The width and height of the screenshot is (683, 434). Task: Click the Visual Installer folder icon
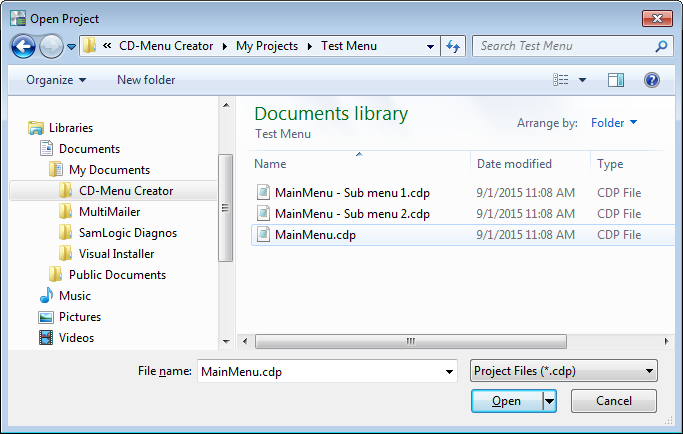(65, 253)
